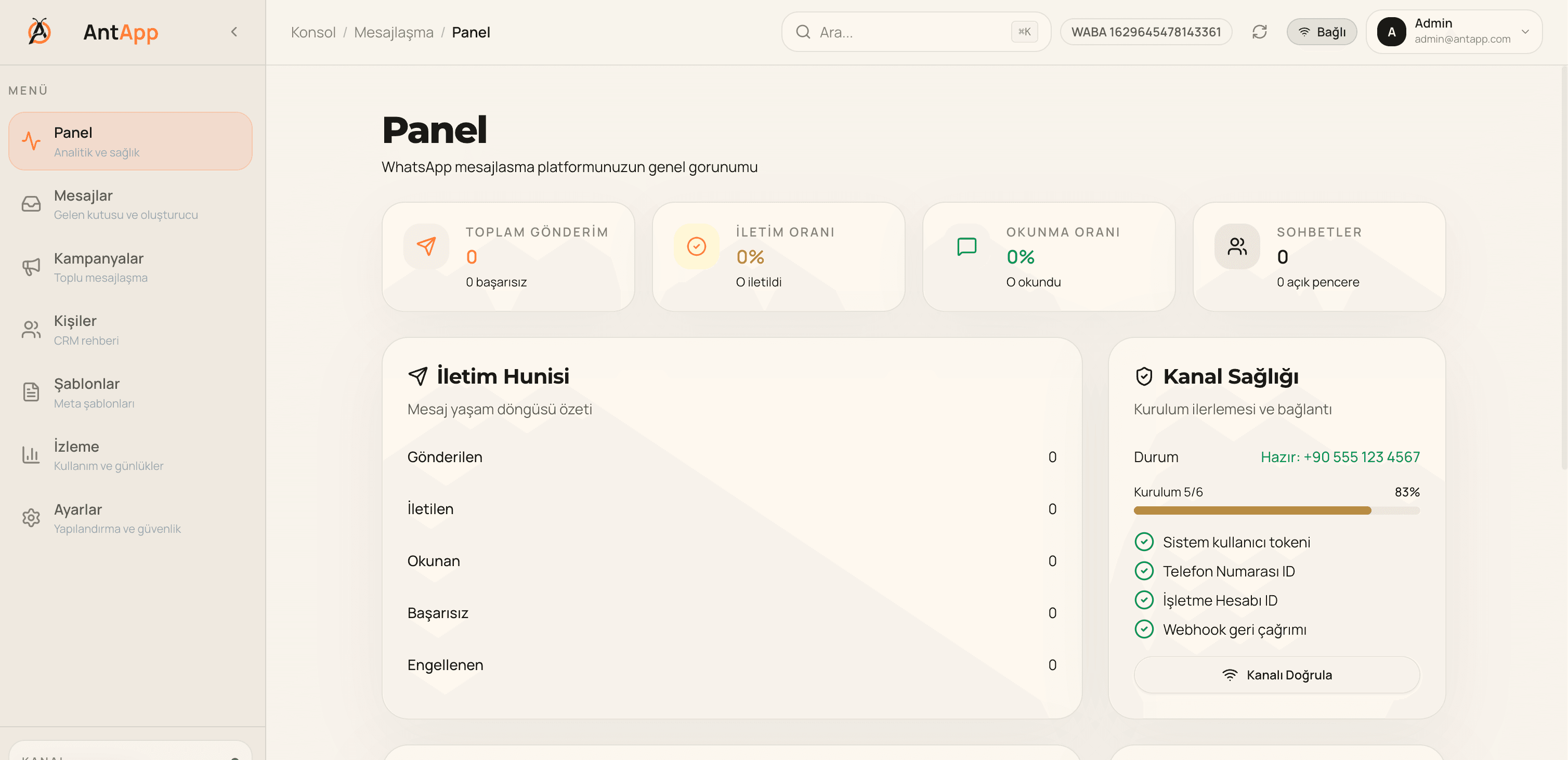
Task: Click the Sistem kullanıcı tokeni check icon
Action: (x=1144, y=542)
